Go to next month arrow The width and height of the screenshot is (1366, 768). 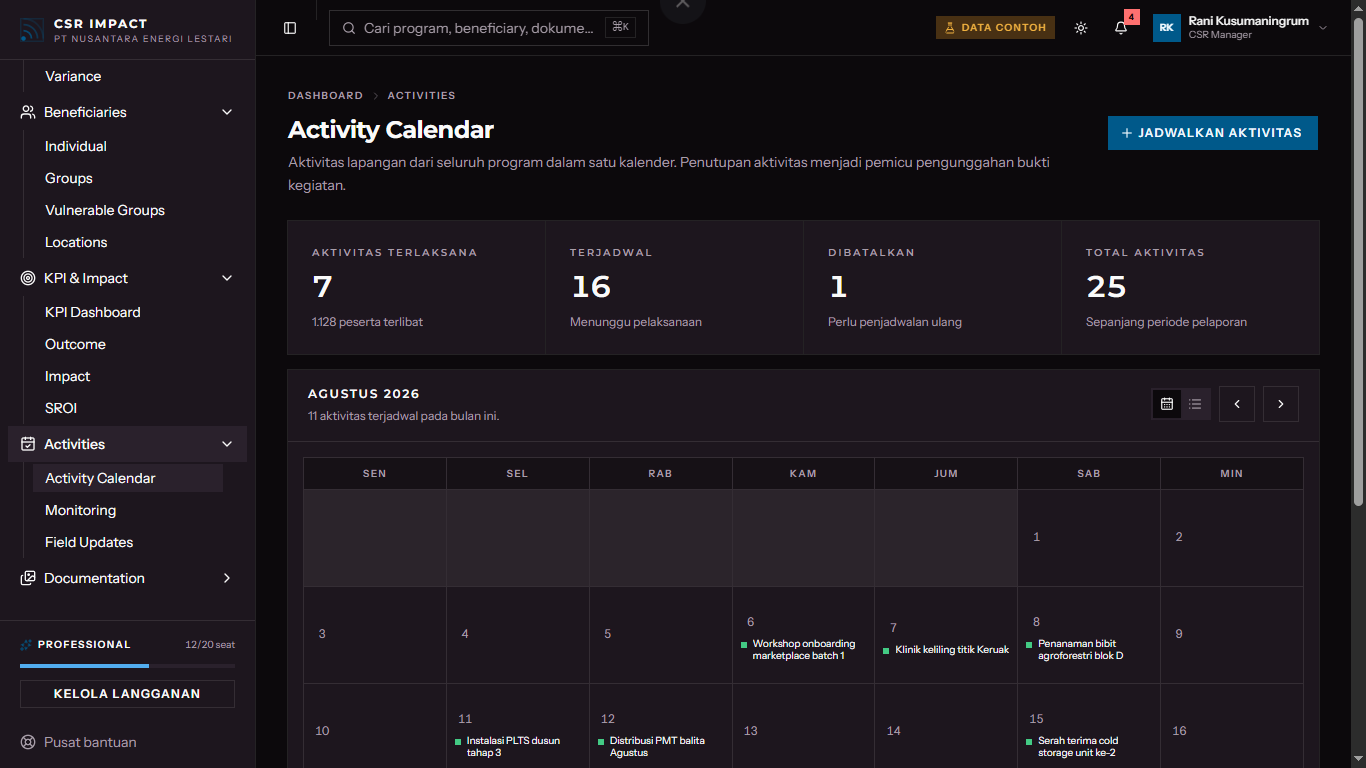(1281, 404)
